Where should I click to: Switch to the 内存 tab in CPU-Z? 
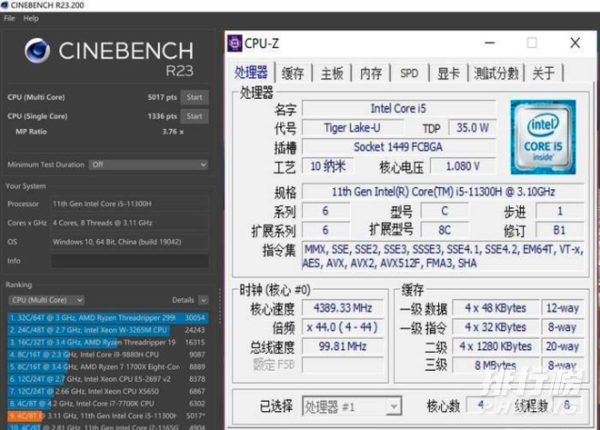coord(371,73)
